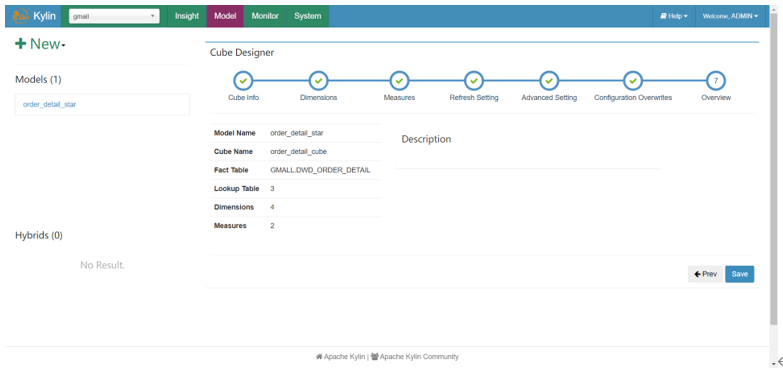Image resolution: width=783 pixels, height=369 pixels.
Task: Switch to the Insight tab
Action: tap(187, 16)
